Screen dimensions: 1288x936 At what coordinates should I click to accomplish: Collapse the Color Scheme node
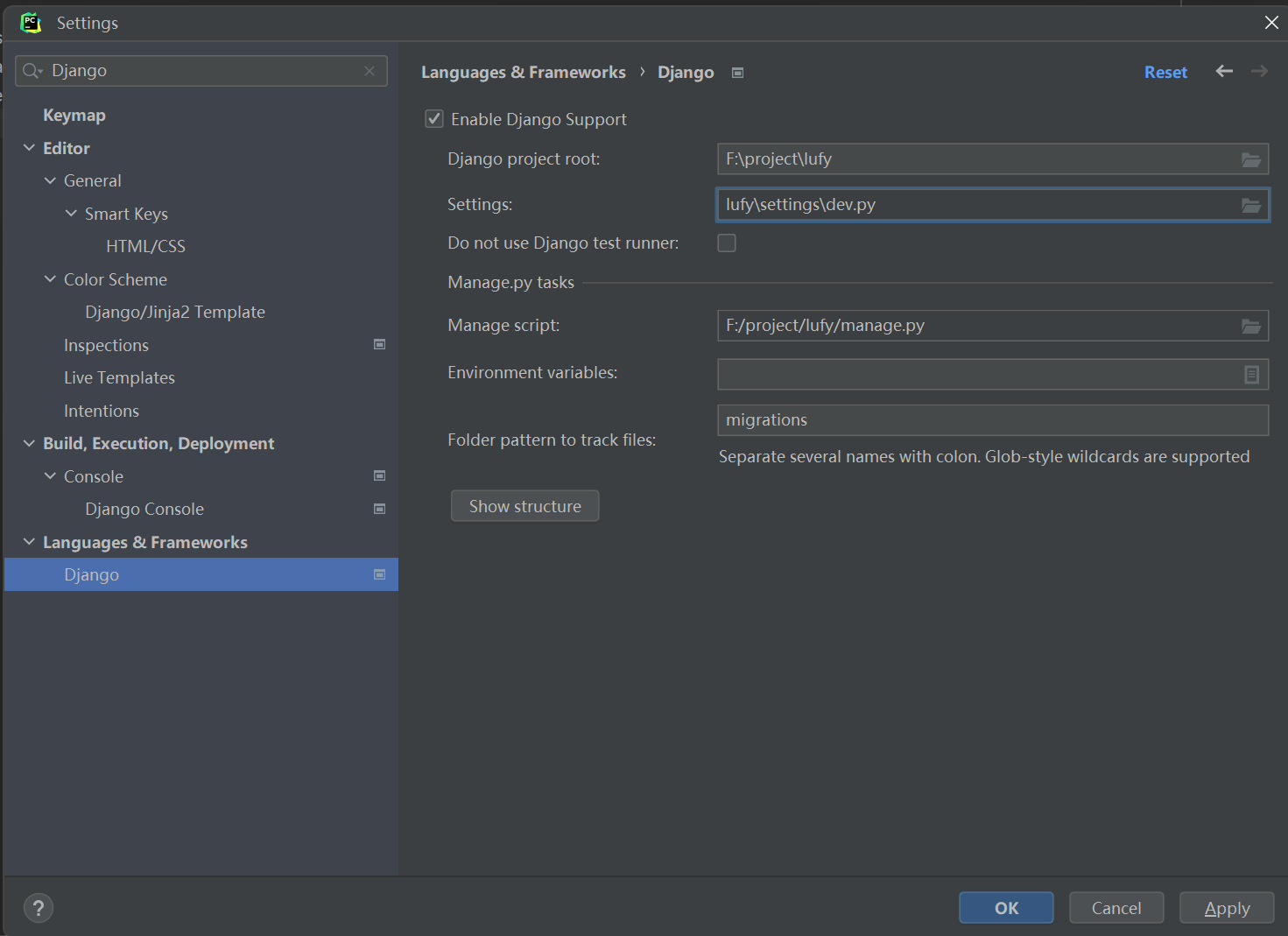50,279
